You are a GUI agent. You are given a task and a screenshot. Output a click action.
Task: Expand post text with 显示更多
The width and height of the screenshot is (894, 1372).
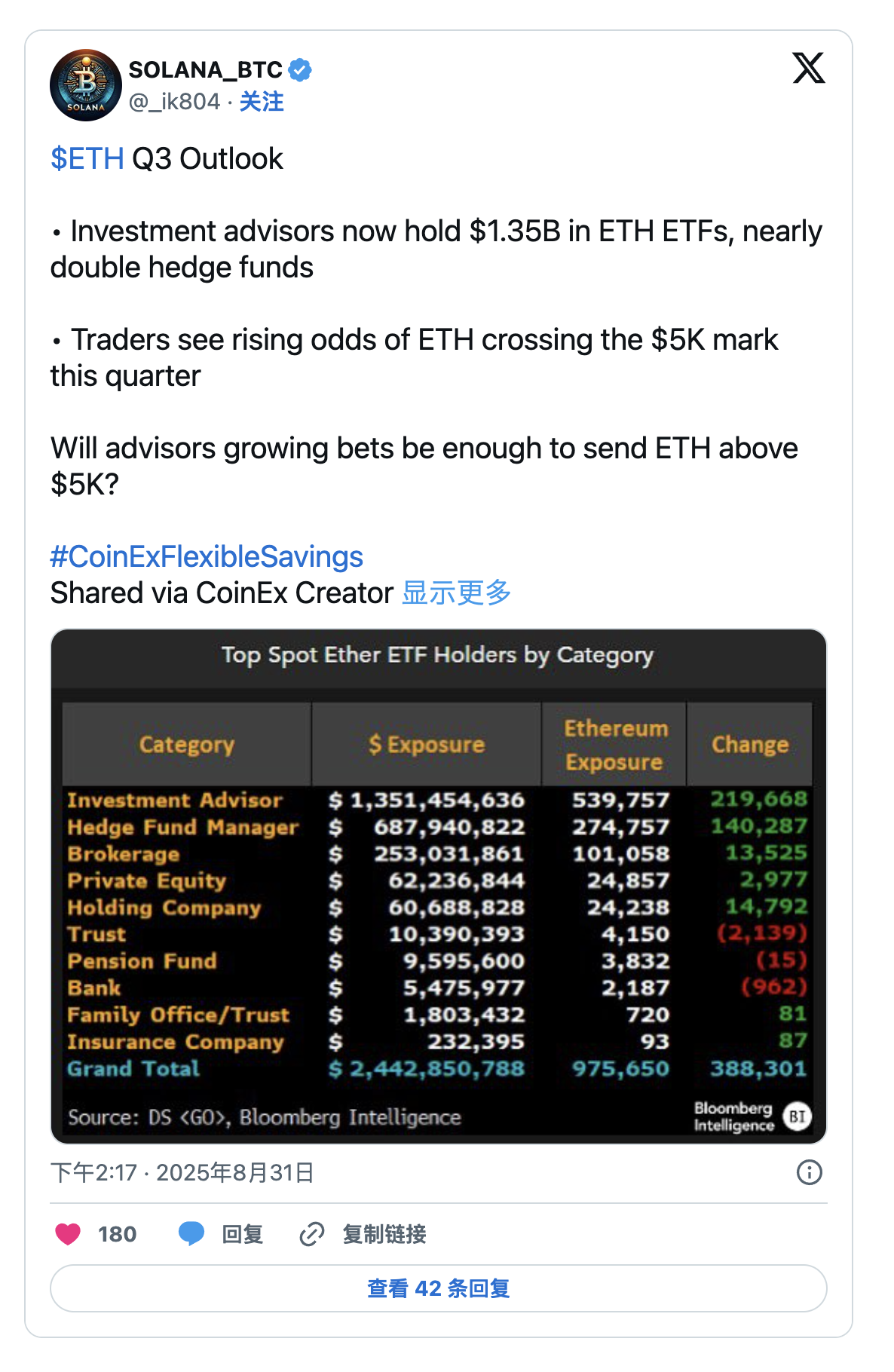(x=456, y=593)
